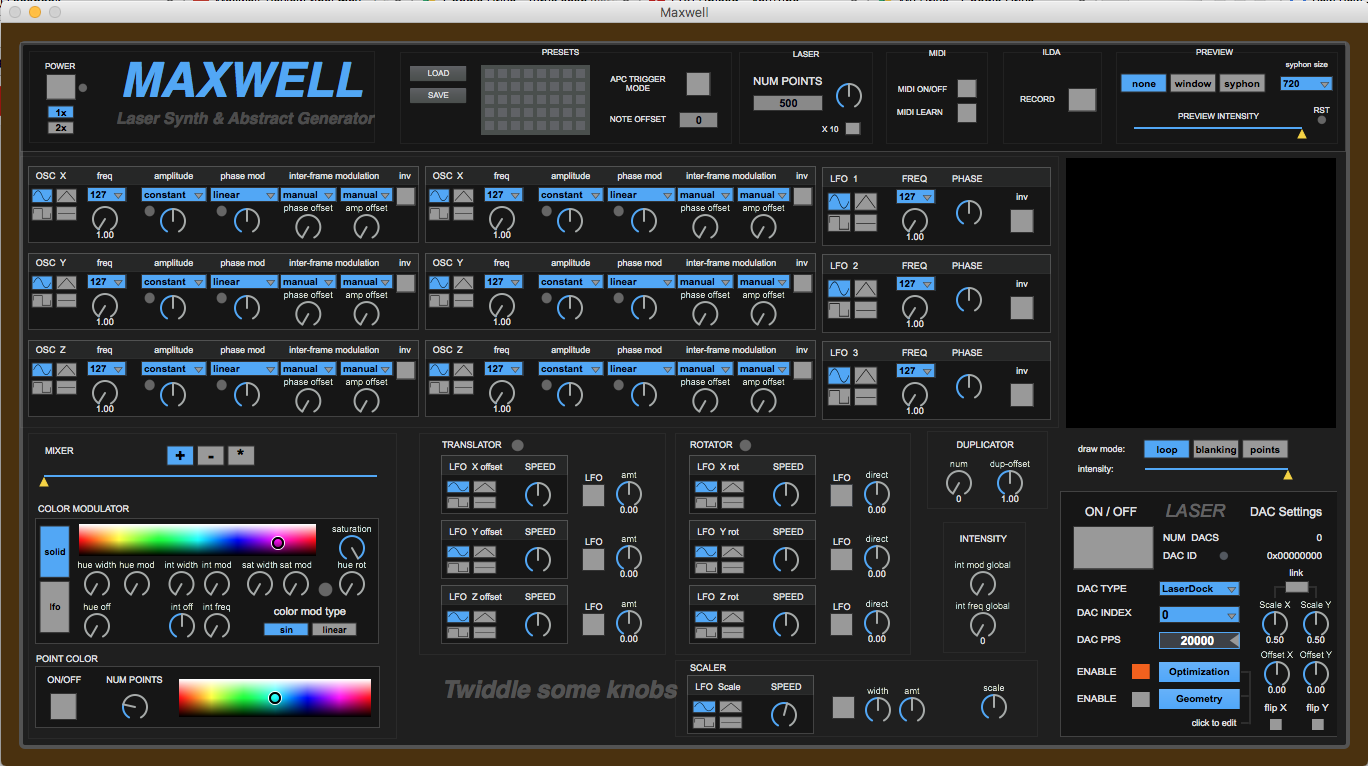Set color mod type to linear

334,630
